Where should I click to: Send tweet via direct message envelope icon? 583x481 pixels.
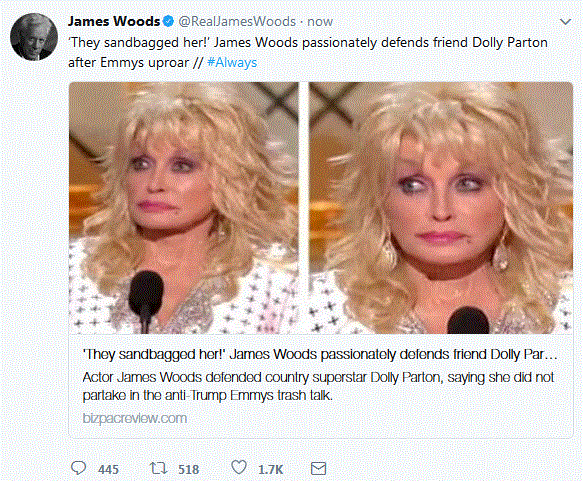[x=318, y=468]
